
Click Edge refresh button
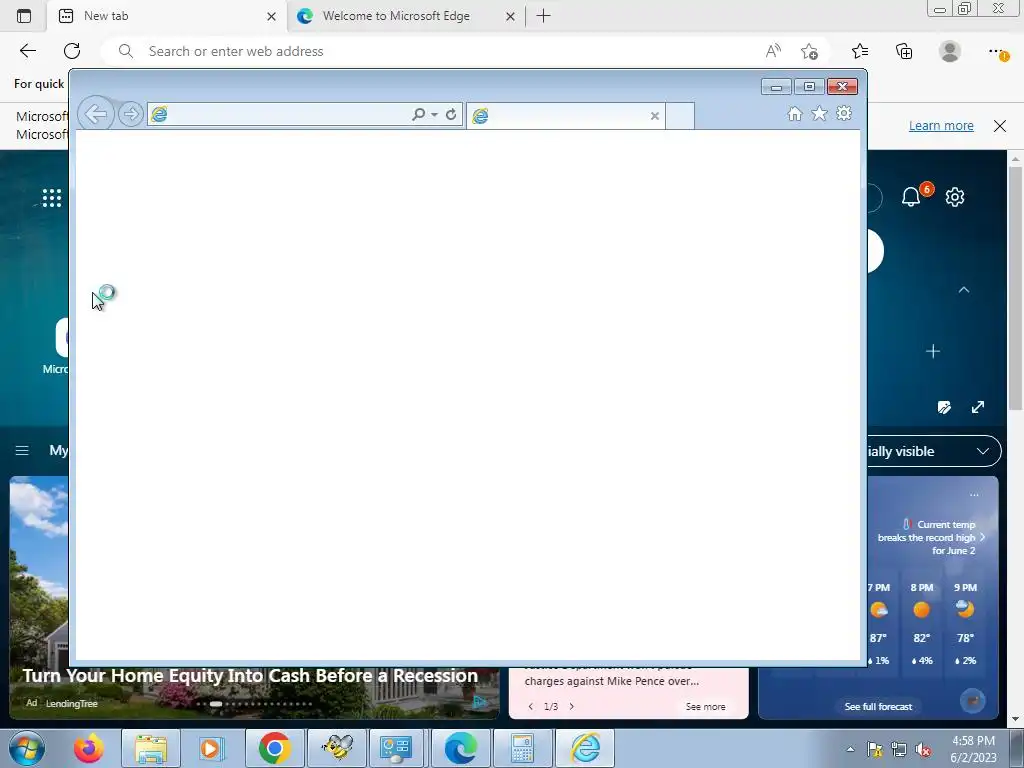[x=72, y=51]
